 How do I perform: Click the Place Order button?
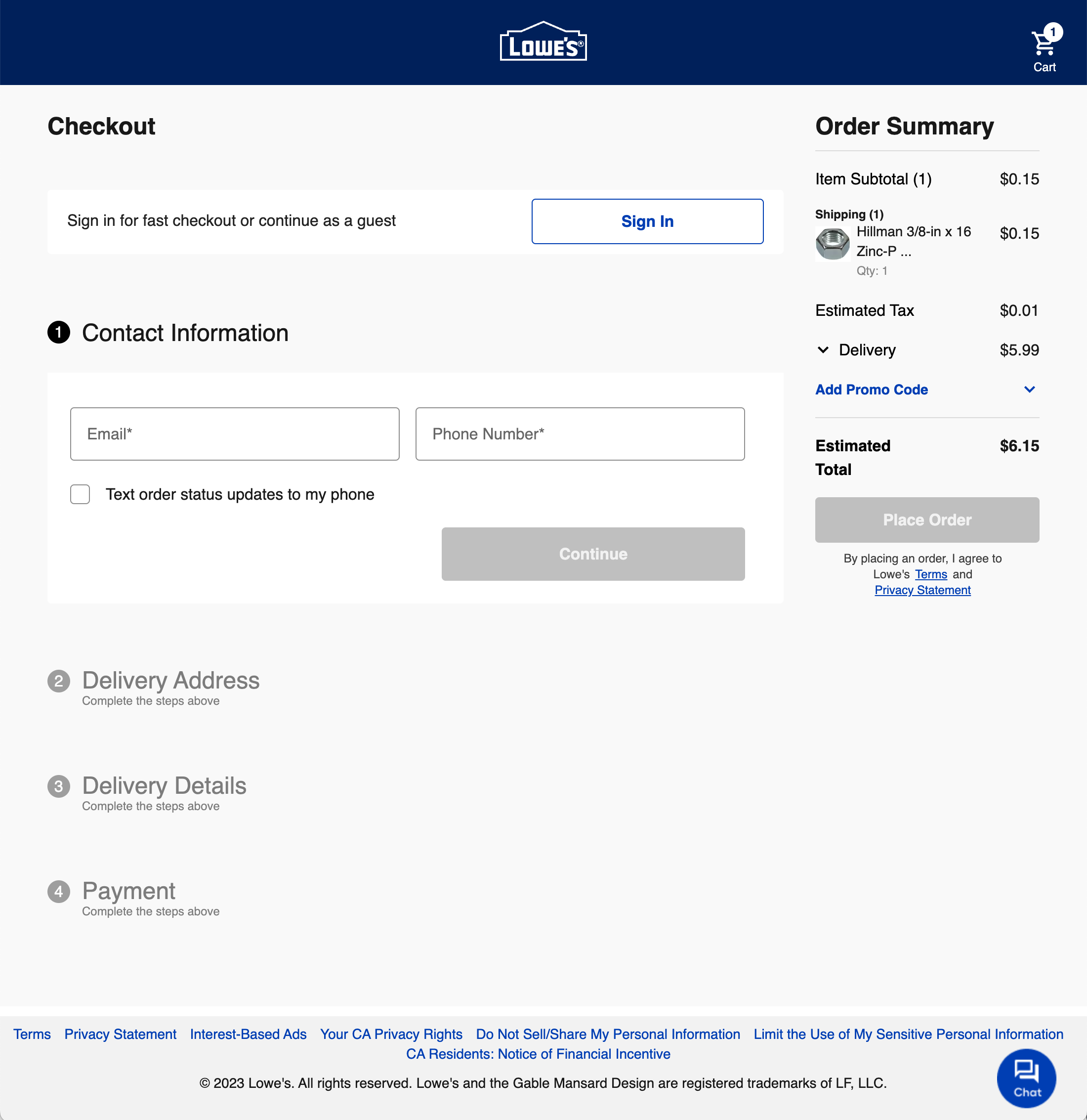(926, 519)
